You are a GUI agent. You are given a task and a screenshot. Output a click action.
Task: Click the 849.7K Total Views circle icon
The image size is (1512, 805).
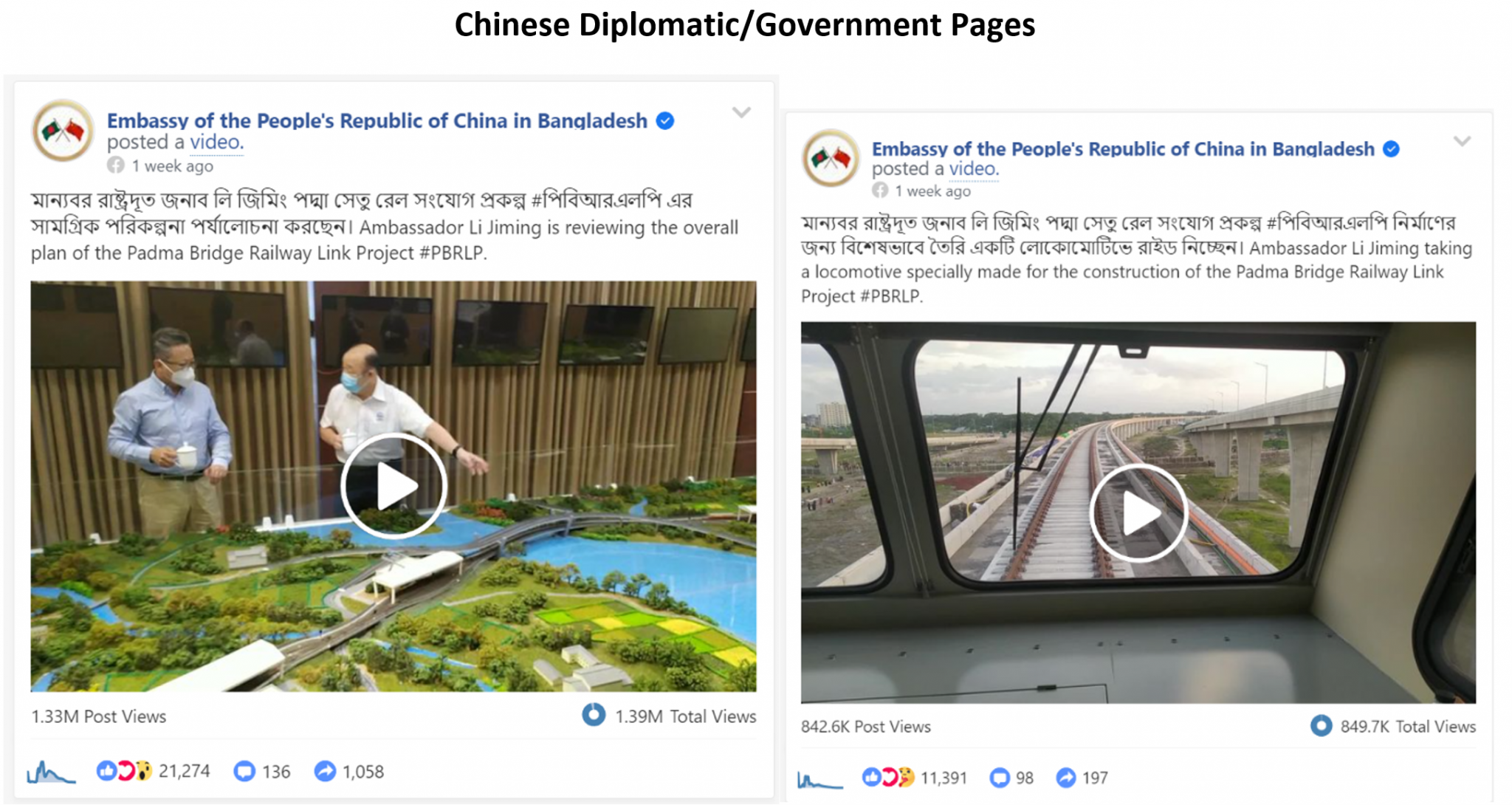click(x=1322, y=726)
